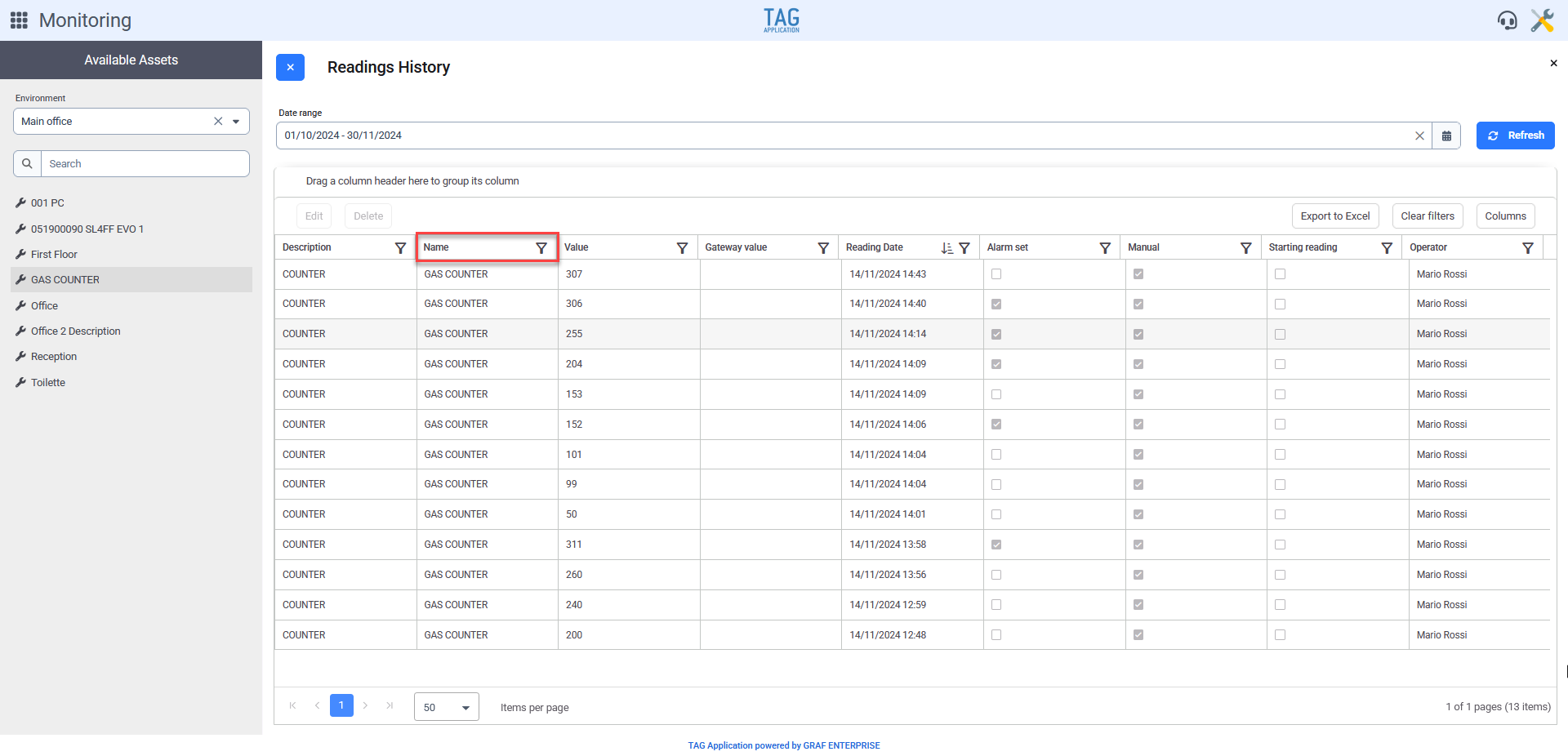The image size is (1568, 756).
Task: Filter the Operator column
Action: pyautogui.click(x=1528, y=247)
